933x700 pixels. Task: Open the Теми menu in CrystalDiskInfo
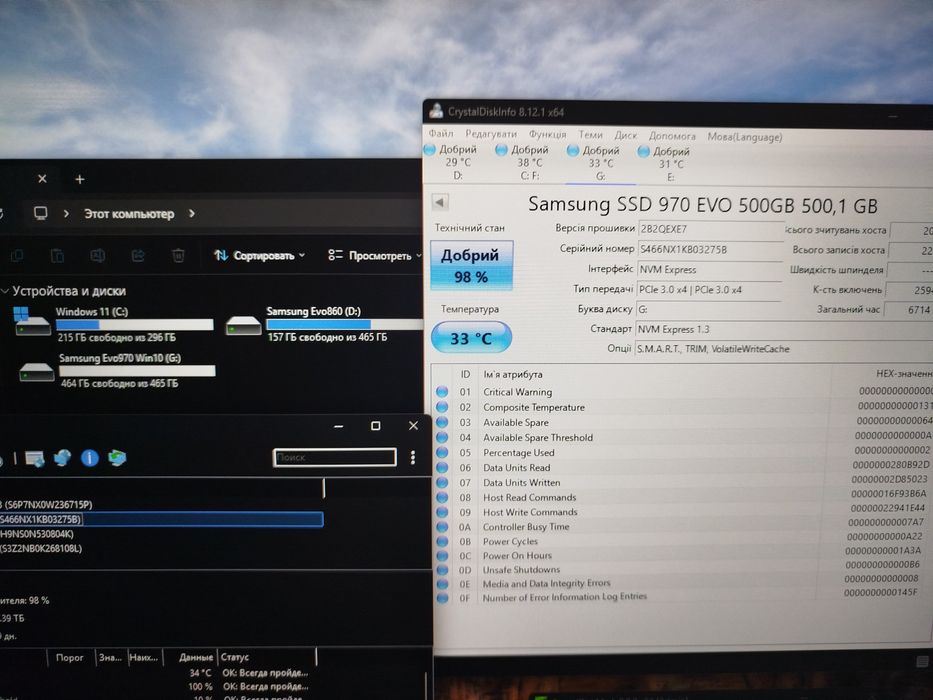coord(590,135)
